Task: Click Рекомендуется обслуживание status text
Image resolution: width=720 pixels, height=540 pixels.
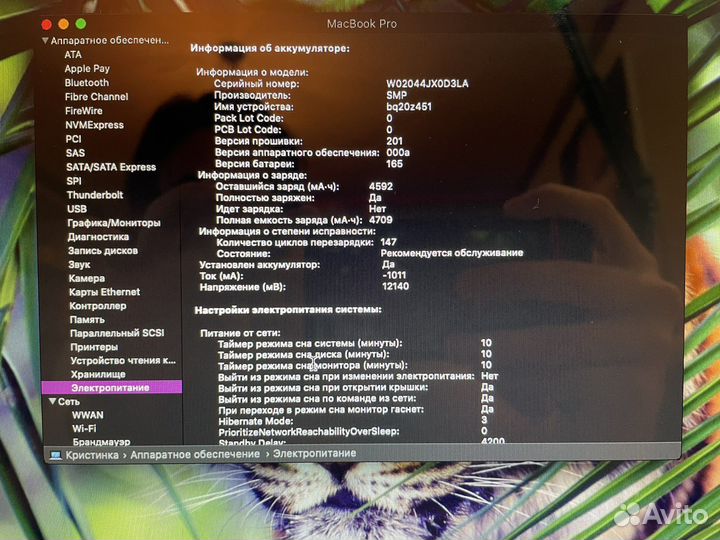Action: click(x=452, y=253)
